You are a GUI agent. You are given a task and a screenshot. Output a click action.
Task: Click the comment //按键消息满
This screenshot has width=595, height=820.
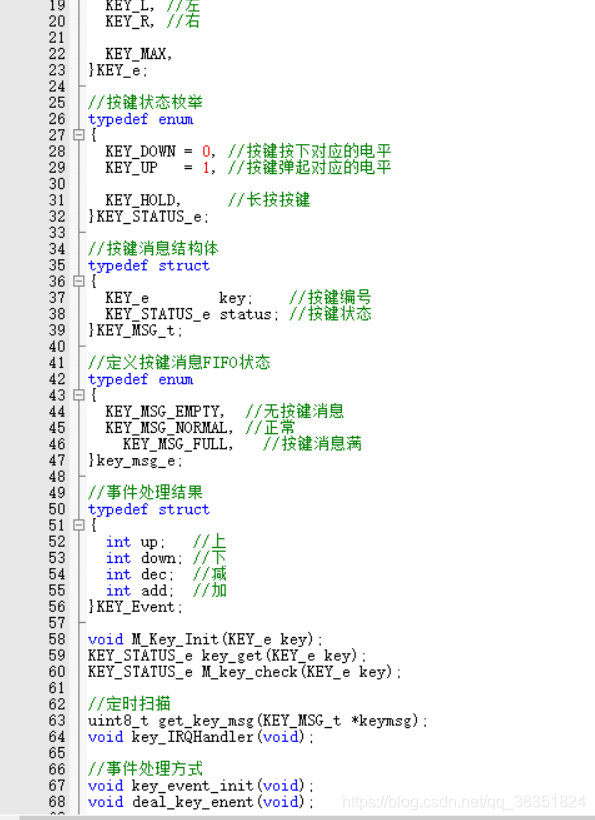click(313, 443)
